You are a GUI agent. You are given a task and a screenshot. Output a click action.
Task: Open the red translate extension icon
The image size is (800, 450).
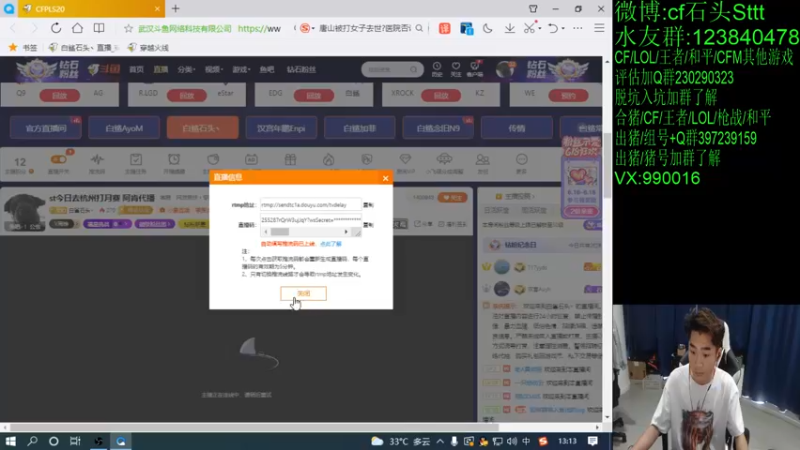(444, 29)
